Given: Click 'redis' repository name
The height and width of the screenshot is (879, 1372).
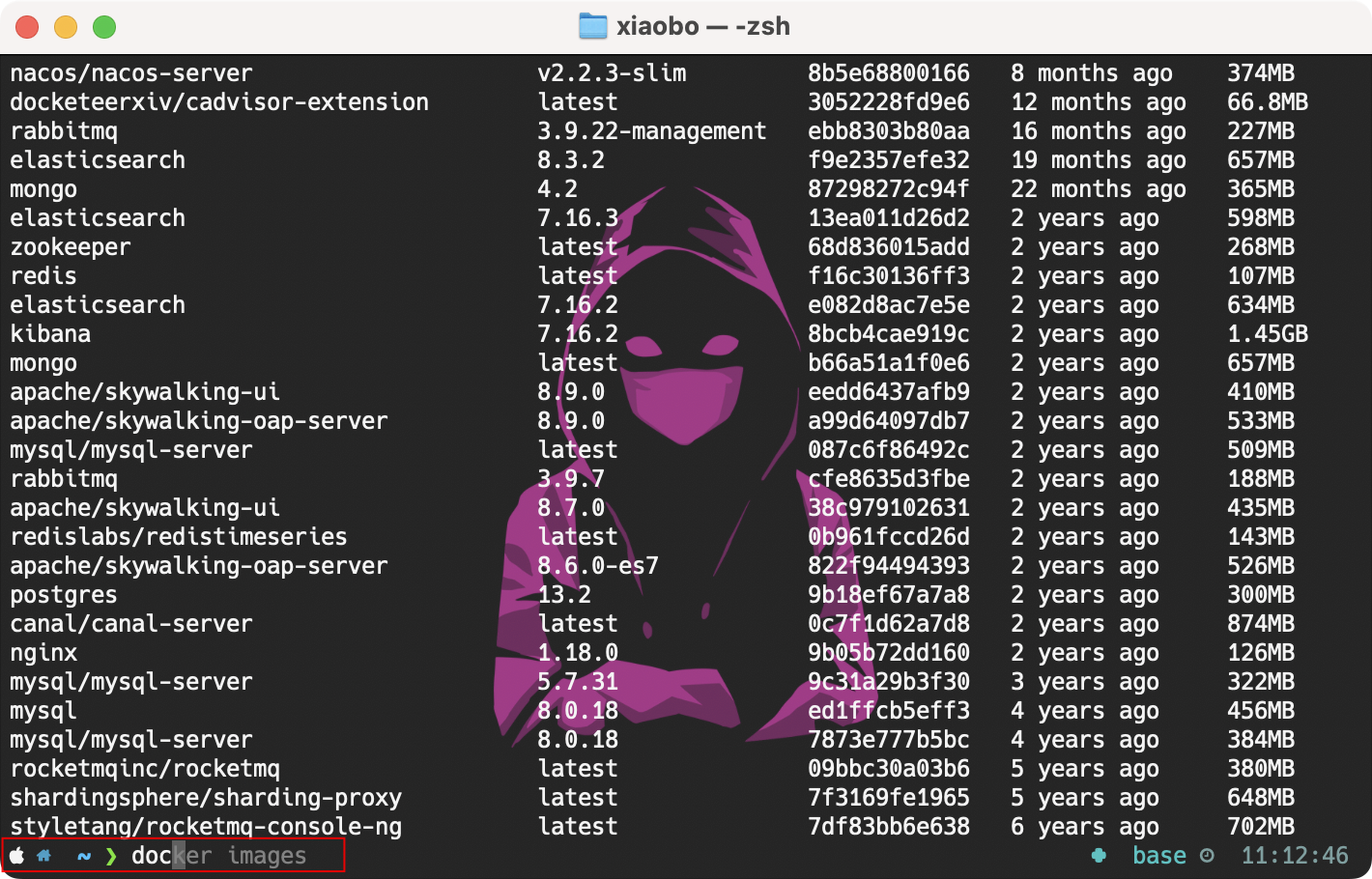Looking at the screenshot, I should (x=43, y=276).
